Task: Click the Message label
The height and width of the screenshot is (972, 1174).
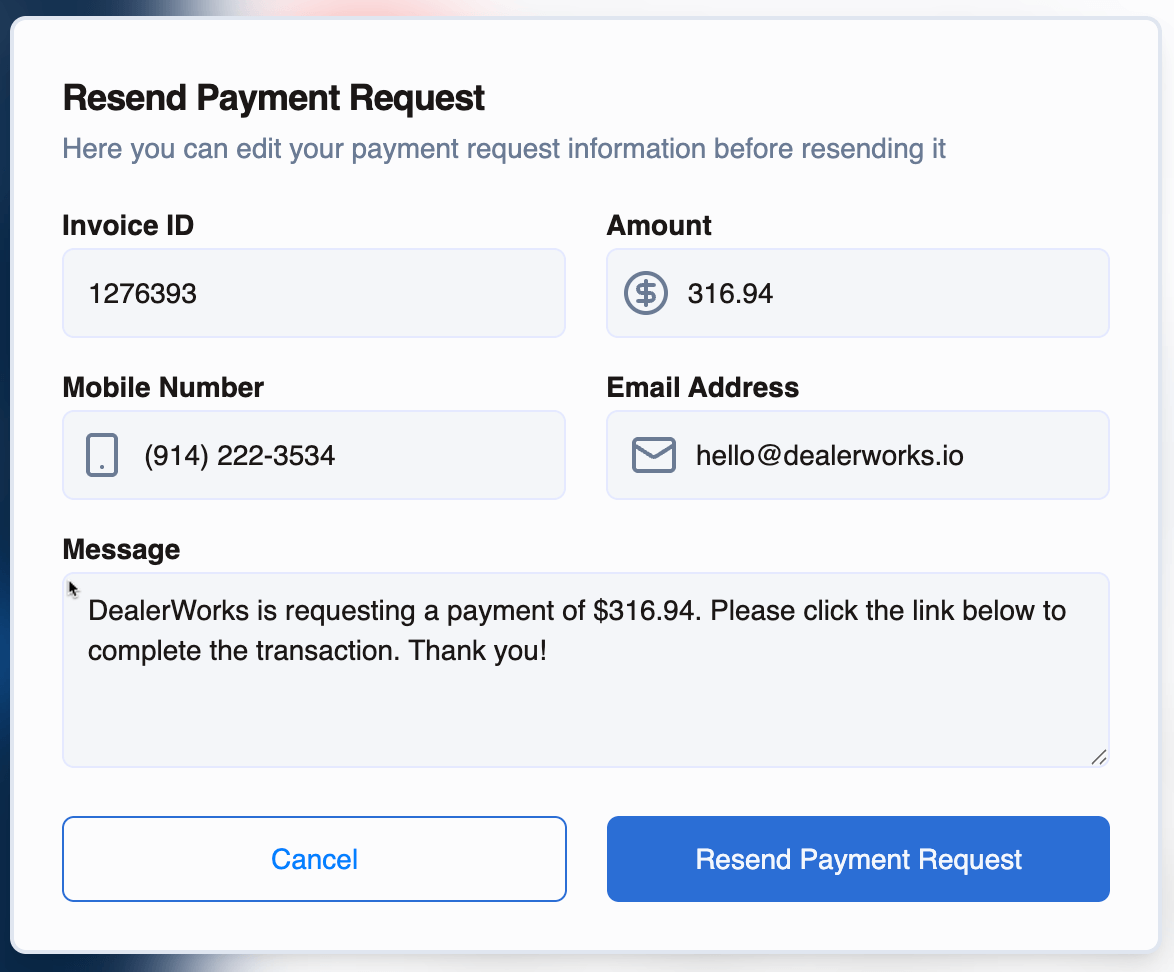Action: 121,549
